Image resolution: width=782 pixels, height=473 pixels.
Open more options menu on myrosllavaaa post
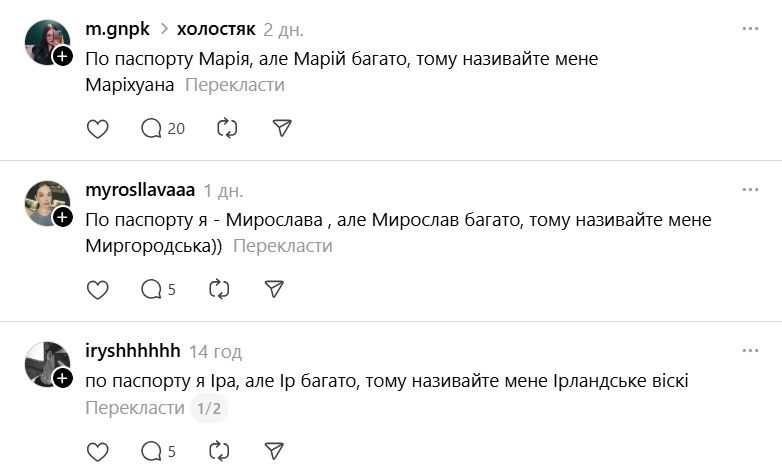751,190
